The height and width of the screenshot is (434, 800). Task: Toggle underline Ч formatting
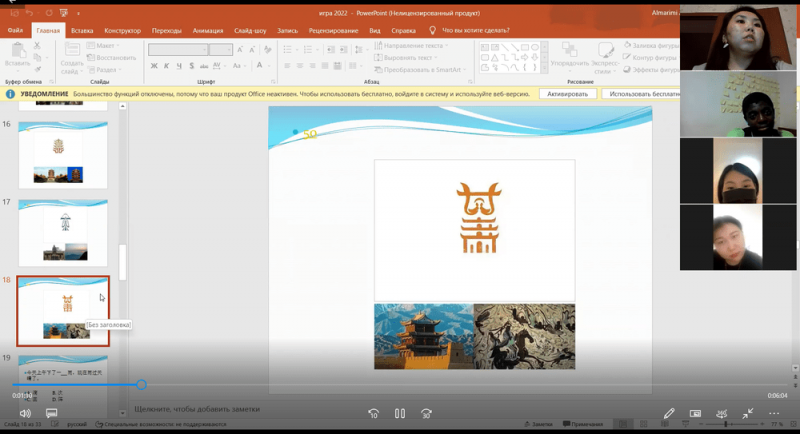[x=179, y=66]
